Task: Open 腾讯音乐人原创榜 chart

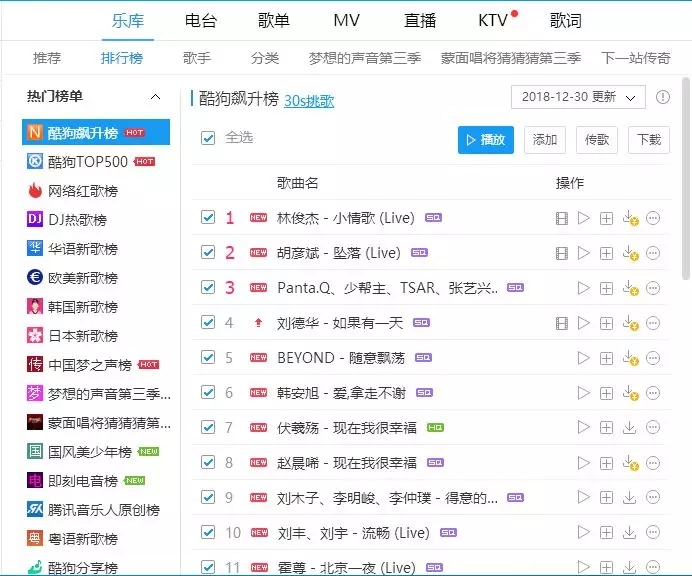Action: pyautogui.click(x=96, y=509)
